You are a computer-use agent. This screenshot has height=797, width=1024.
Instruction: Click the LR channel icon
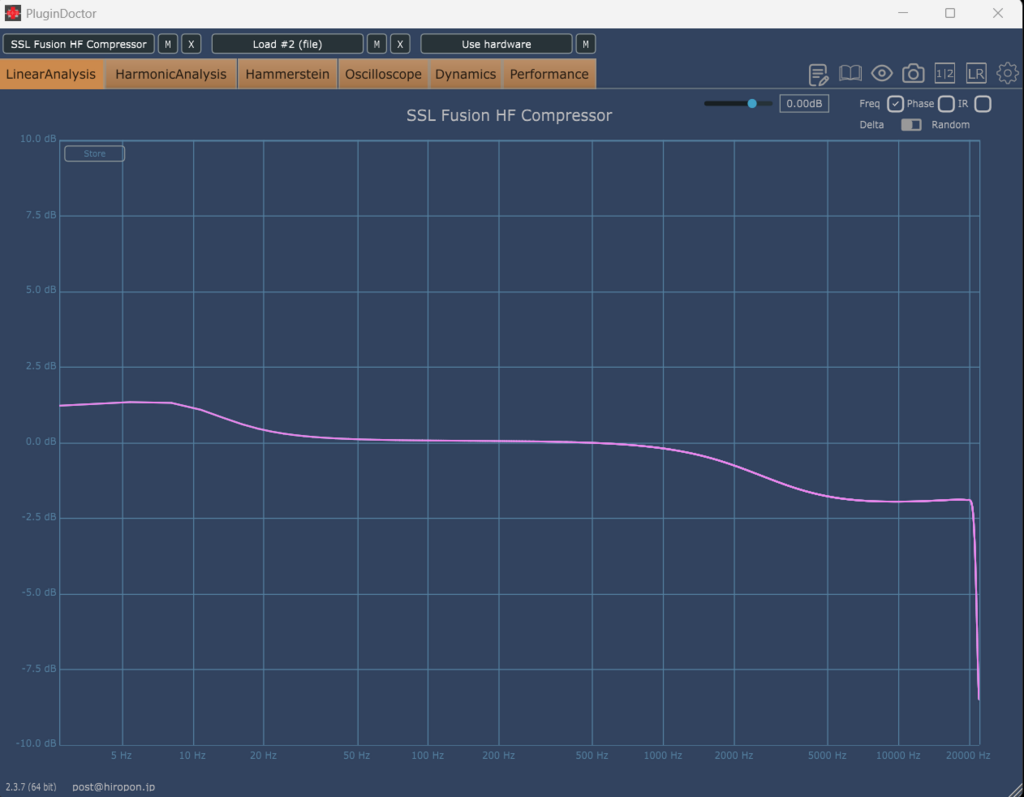(976, 73)
